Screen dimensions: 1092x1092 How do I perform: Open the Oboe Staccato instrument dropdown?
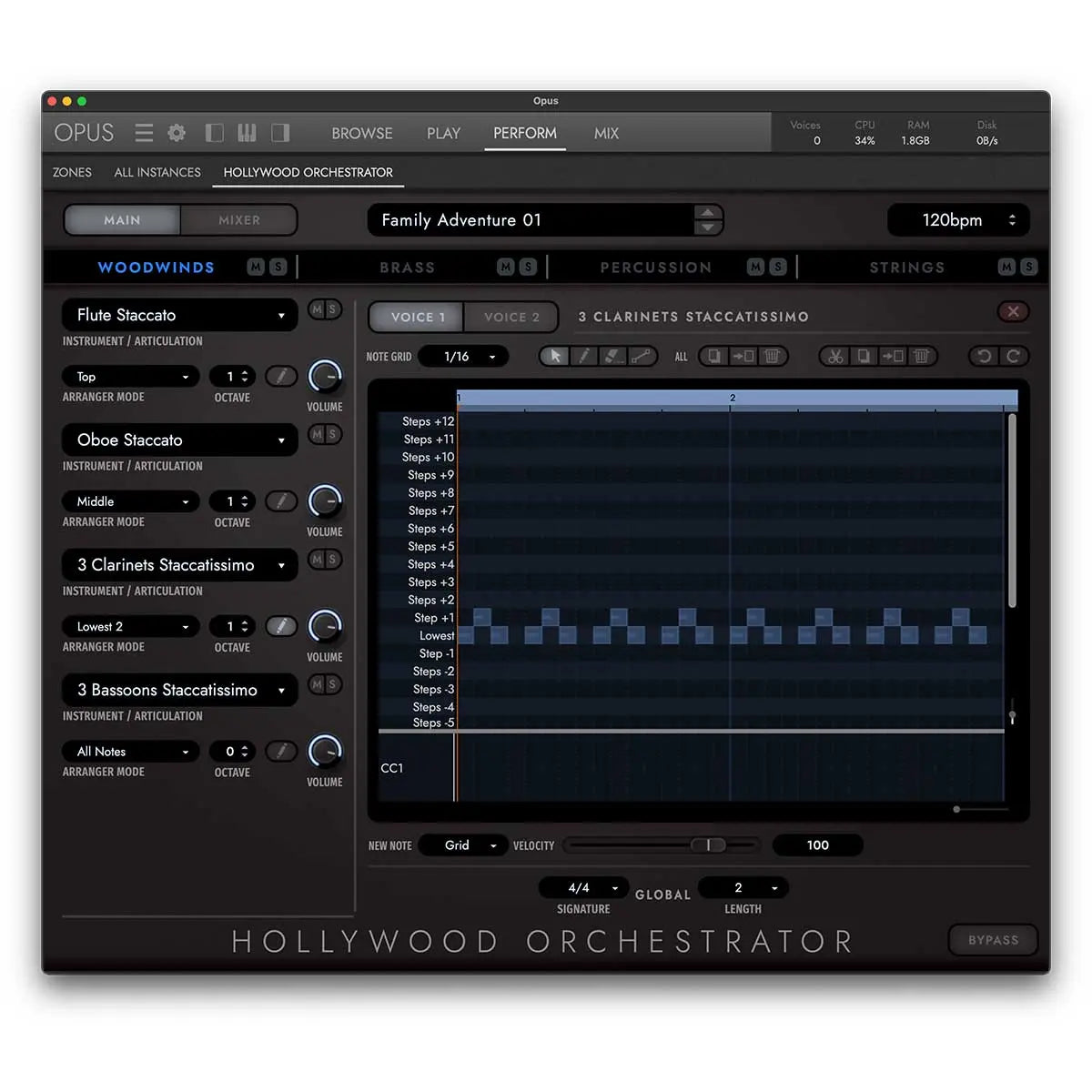[x=178, y=440]
